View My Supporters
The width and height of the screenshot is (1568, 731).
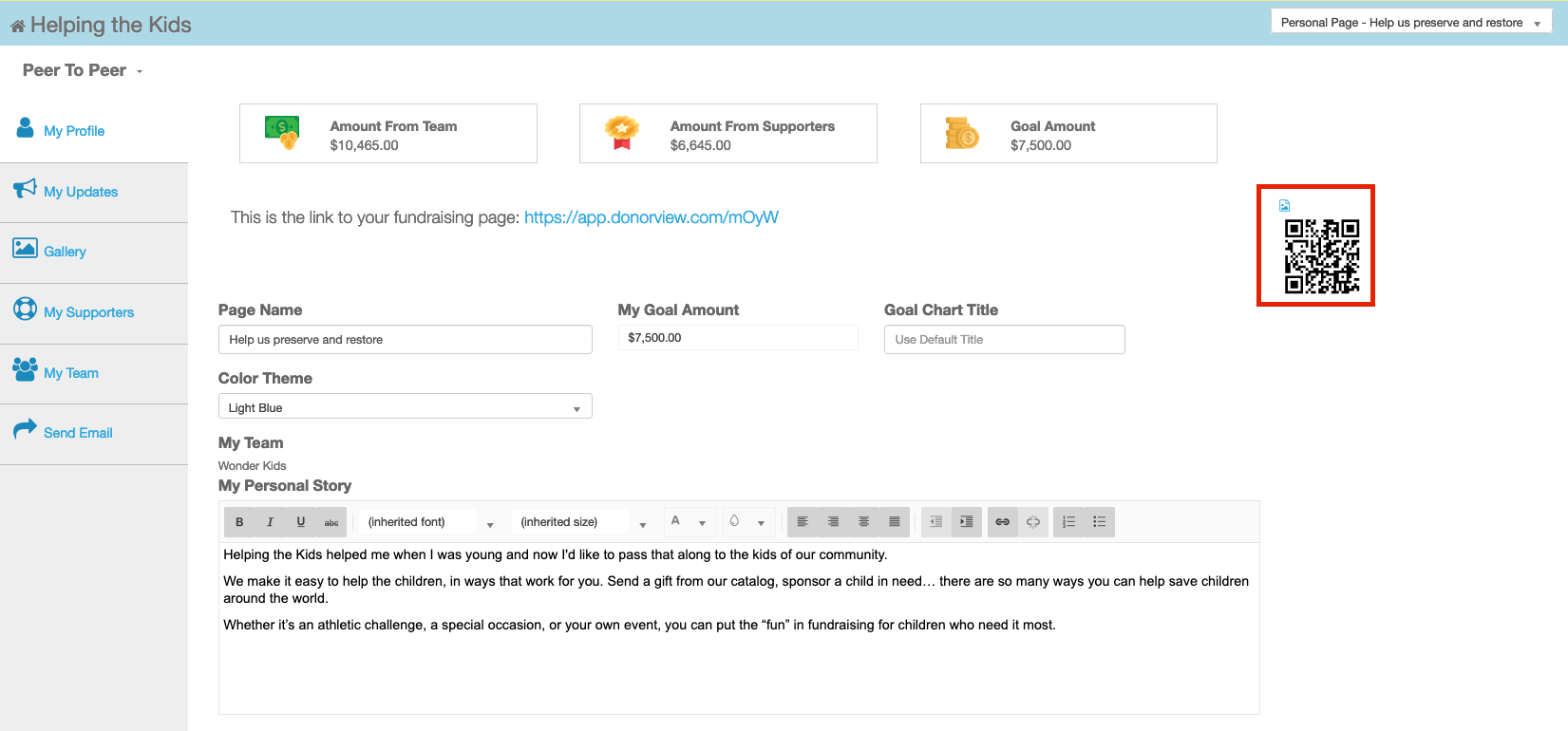88,312
